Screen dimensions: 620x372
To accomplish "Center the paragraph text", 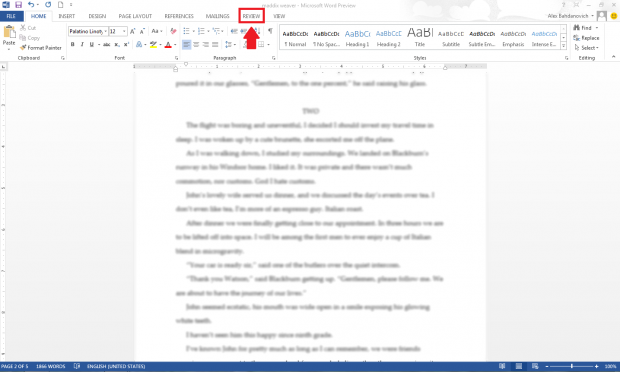I will pyautogui.click(x=196, y=44).
